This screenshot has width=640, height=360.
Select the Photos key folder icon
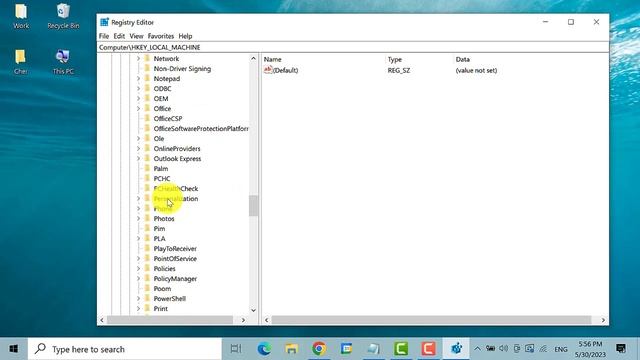pyautogui.click(x=147, y=218)
